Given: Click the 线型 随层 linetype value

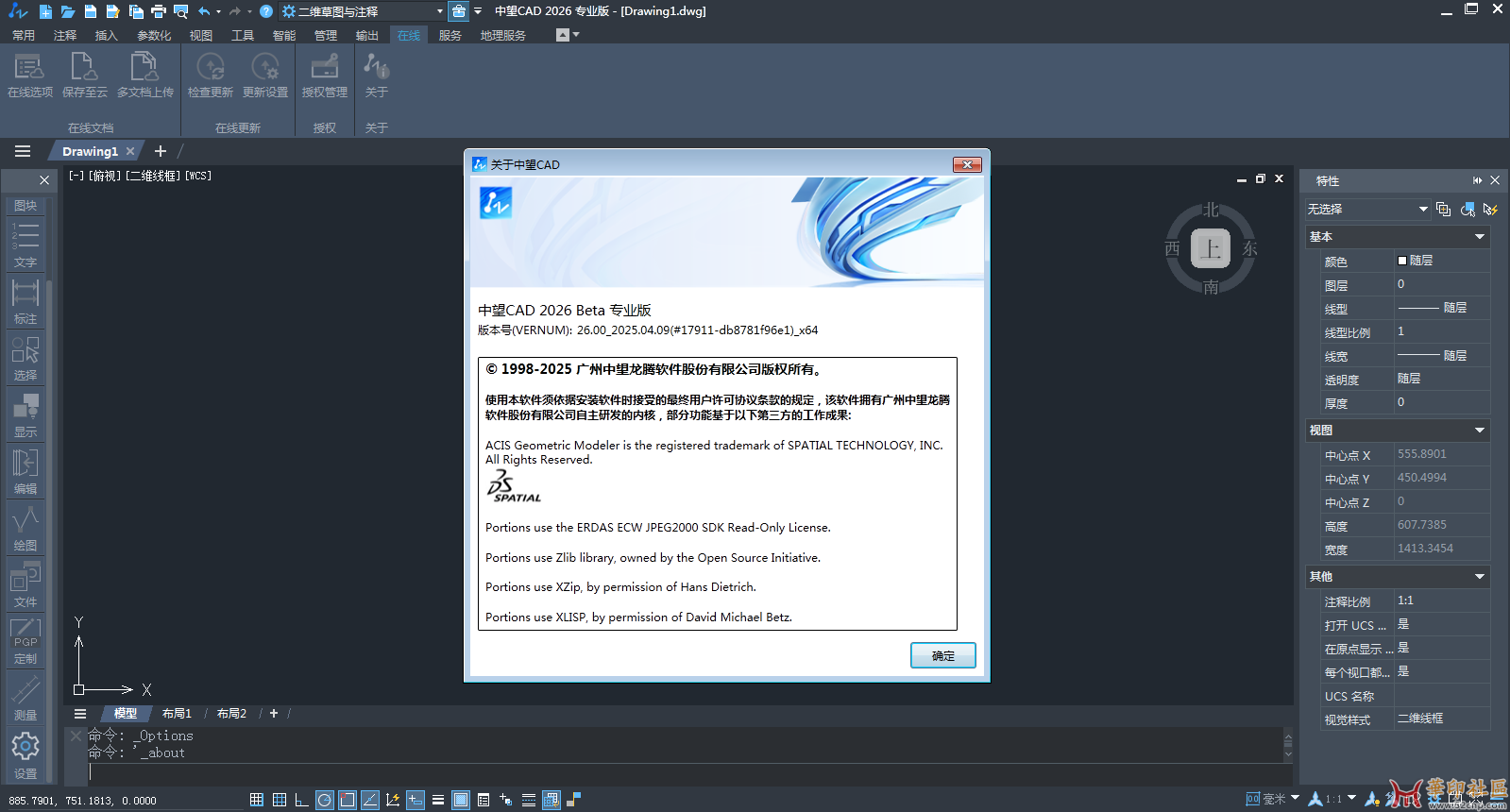Looking at the screenshot, I should [1442, 308].
